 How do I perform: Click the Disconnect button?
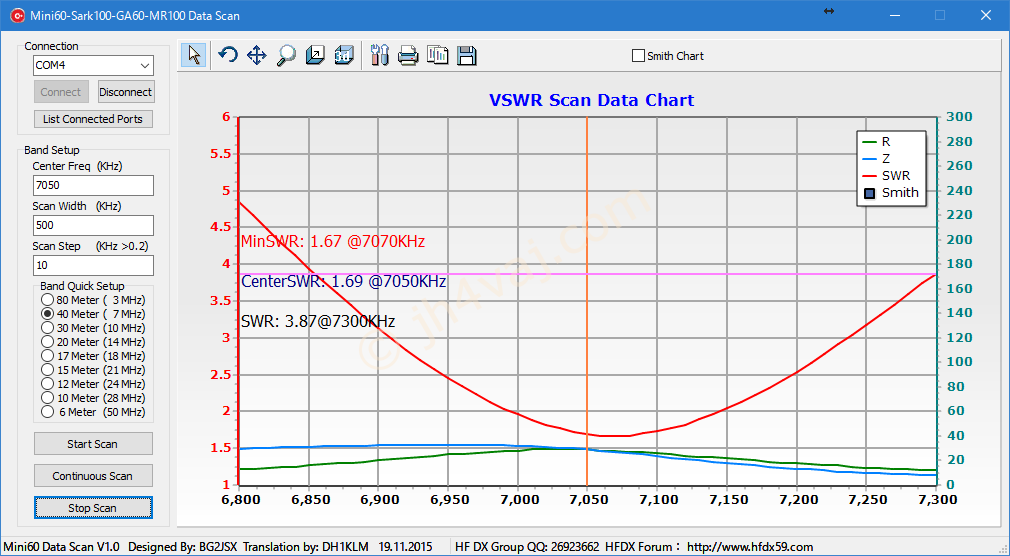[x=126, y=92]
